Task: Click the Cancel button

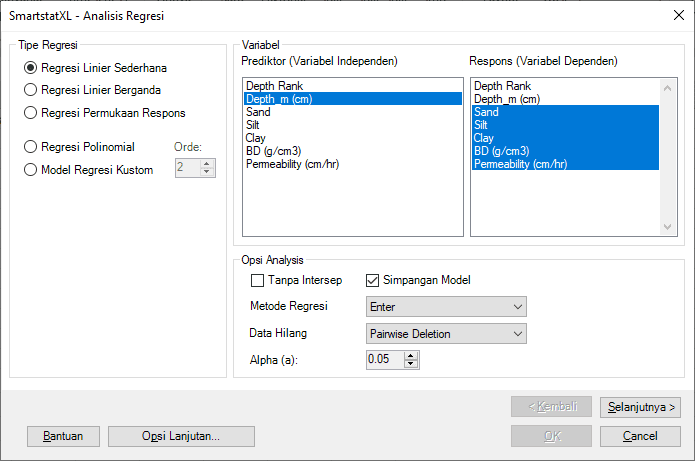Action: point(638,436)
